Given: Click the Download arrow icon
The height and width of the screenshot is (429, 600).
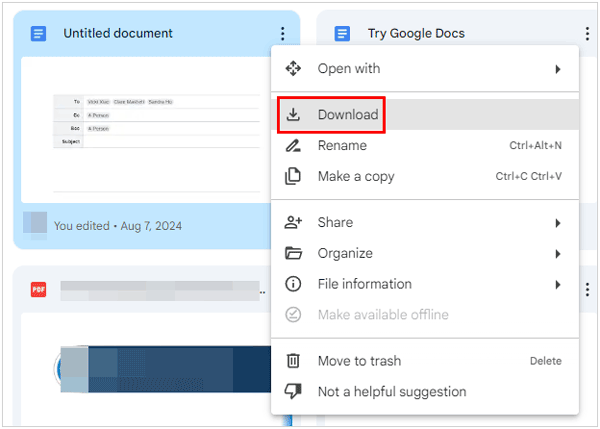Looking at the screenshot, I should 293,114.
